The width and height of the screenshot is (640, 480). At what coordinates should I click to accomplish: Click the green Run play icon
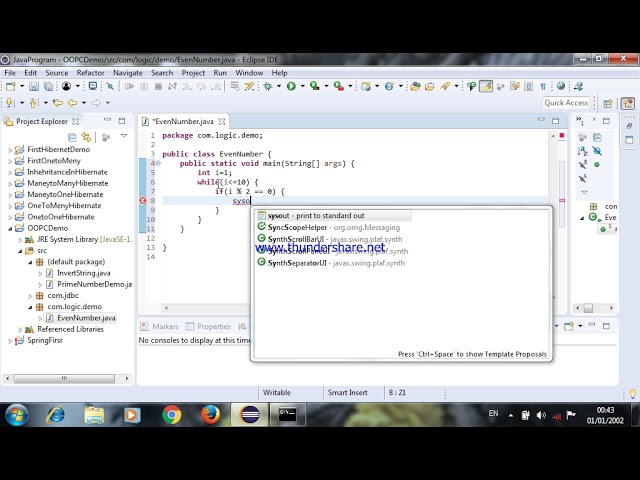click(x=291, y=86)
